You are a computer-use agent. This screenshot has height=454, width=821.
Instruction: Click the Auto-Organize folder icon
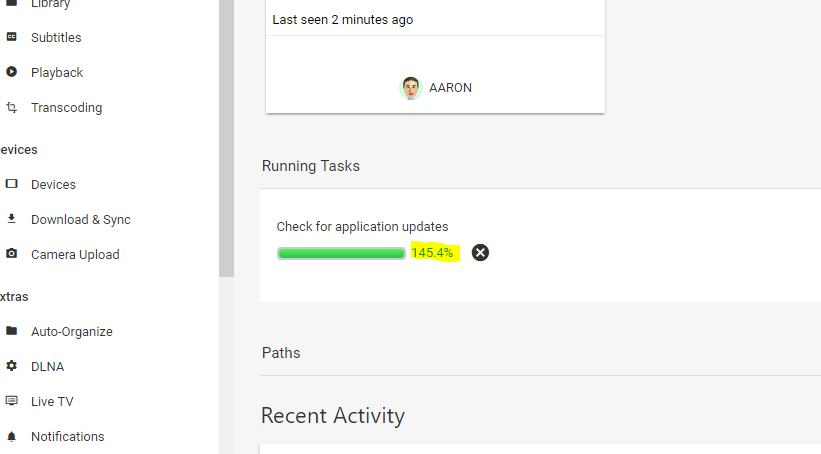click(12, 331)
